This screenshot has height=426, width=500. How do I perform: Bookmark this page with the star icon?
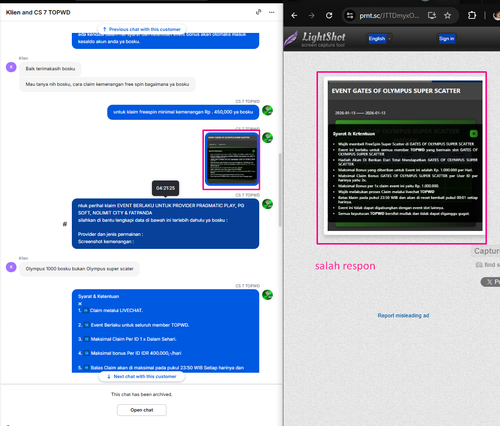tap(448, 15)
